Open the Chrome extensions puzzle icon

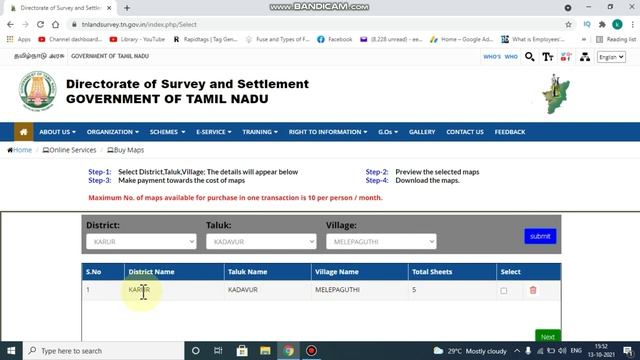coord(602,24)
